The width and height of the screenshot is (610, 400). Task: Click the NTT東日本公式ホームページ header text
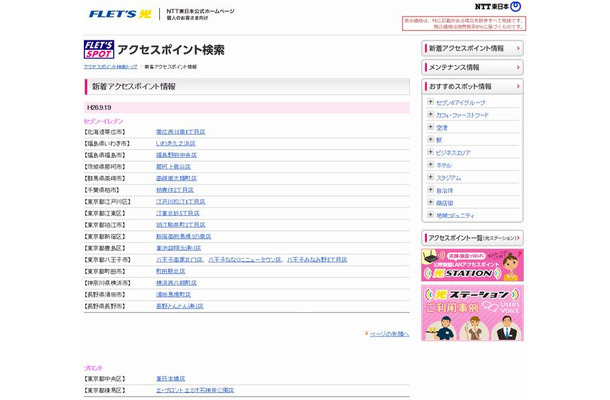click(200, 11)
